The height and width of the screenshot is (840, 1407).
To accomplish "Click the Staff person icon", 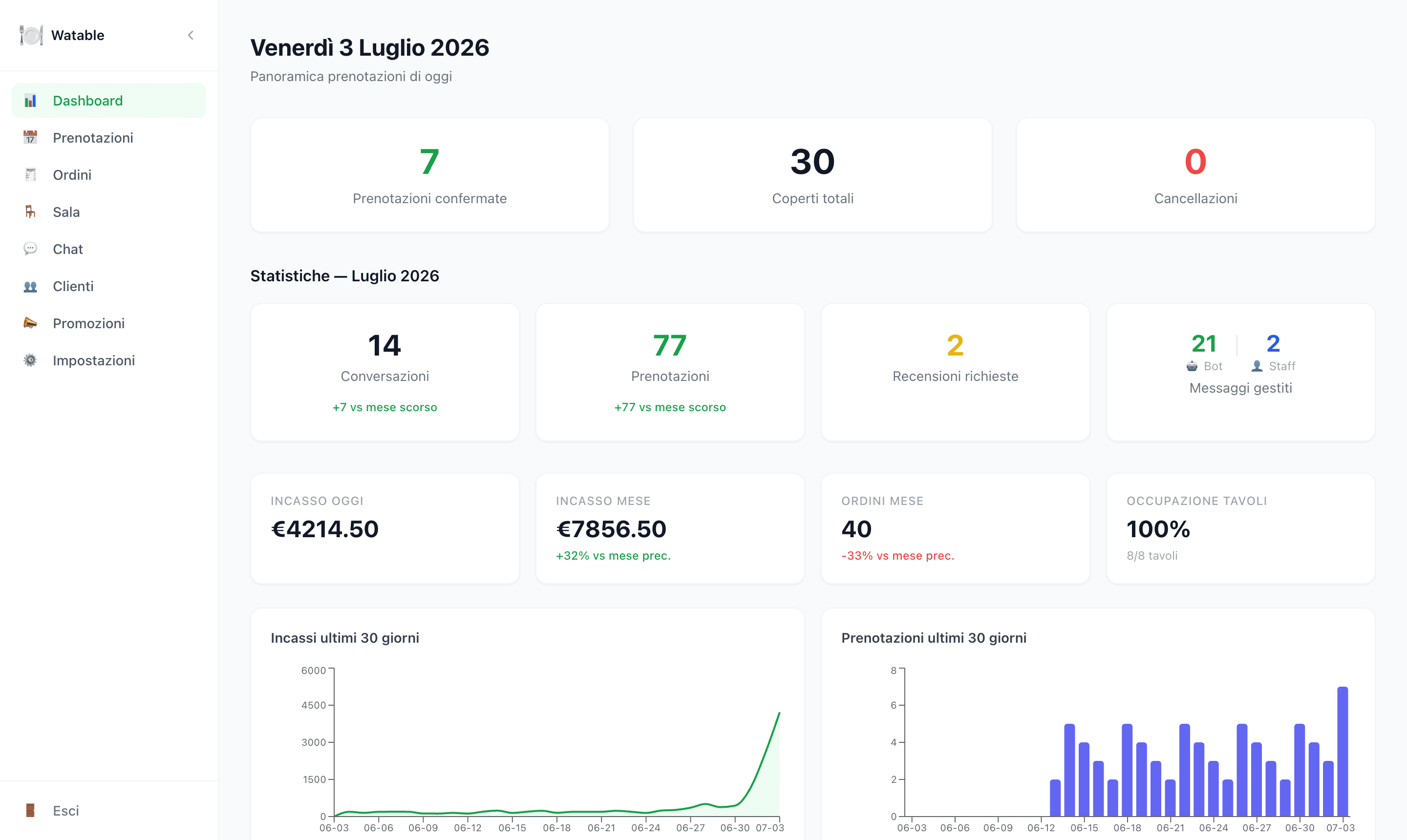I will point(1257,366).
